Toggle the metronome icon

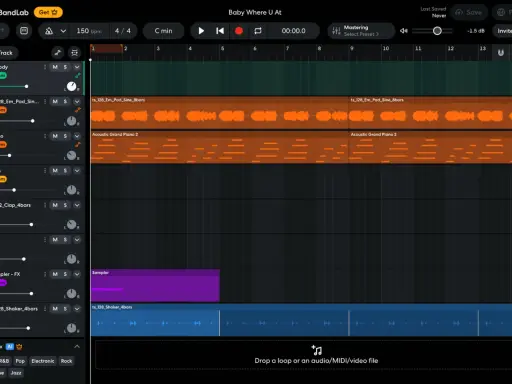click(49, 31)
